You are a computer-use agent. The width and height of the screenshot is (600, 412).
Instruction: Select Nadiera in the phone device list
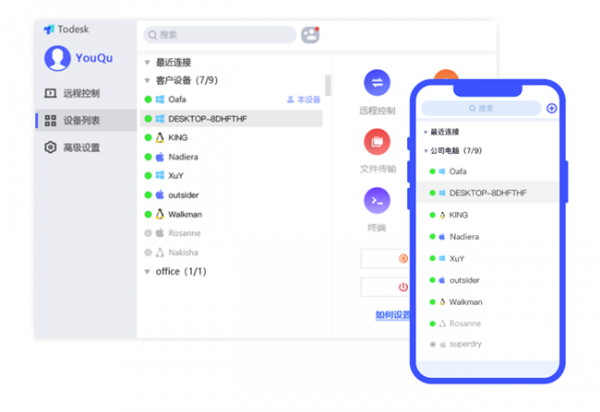488,237
